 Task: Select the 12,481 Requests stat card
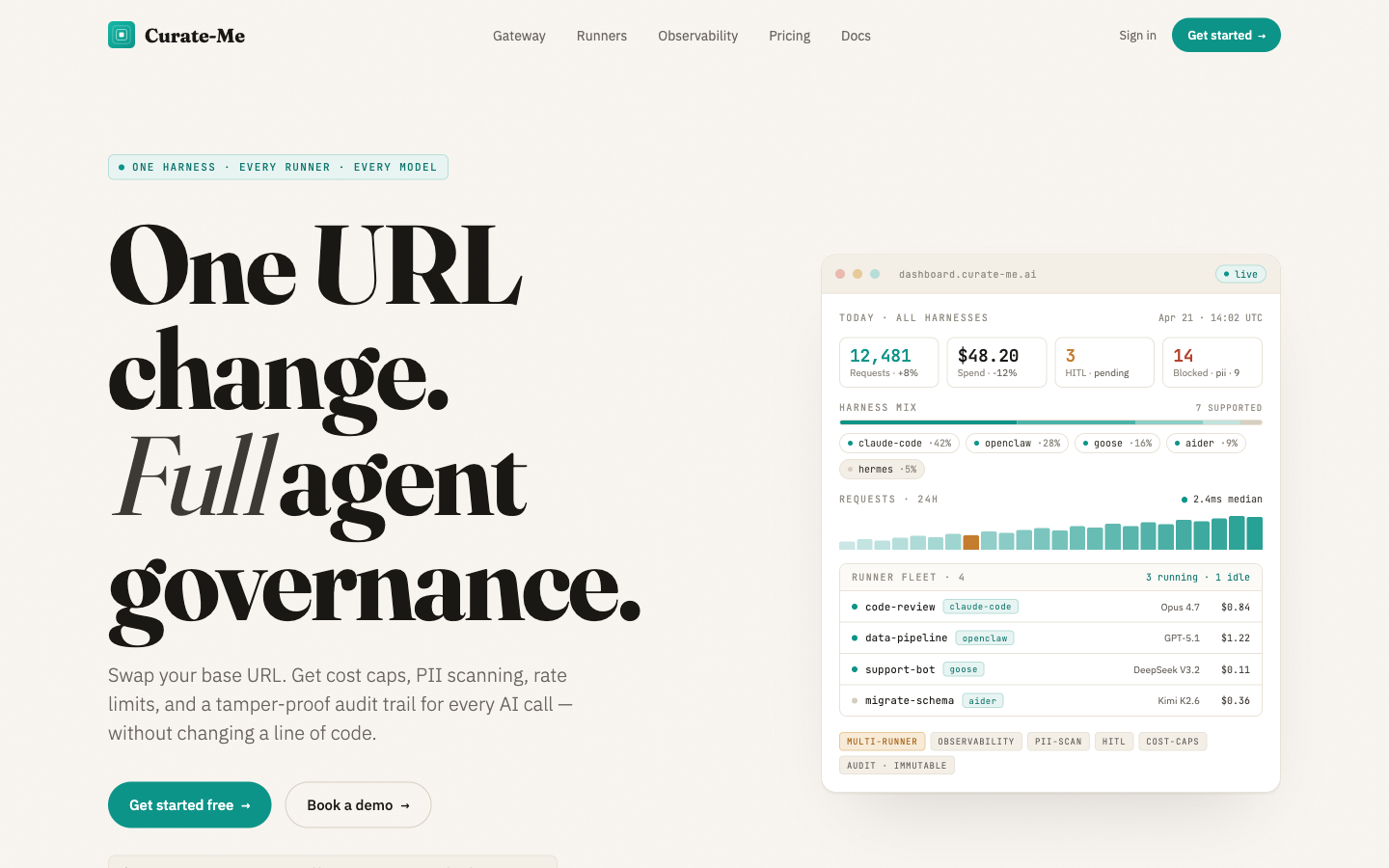888,363
